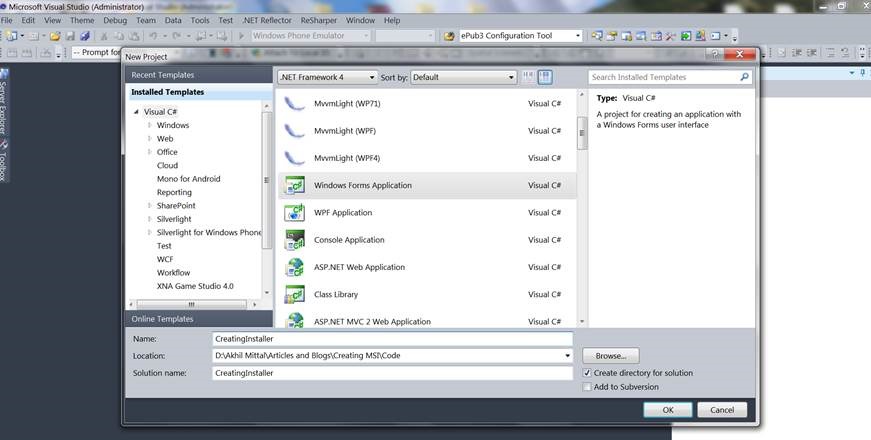Click the Browse... button

click(610, 356)
